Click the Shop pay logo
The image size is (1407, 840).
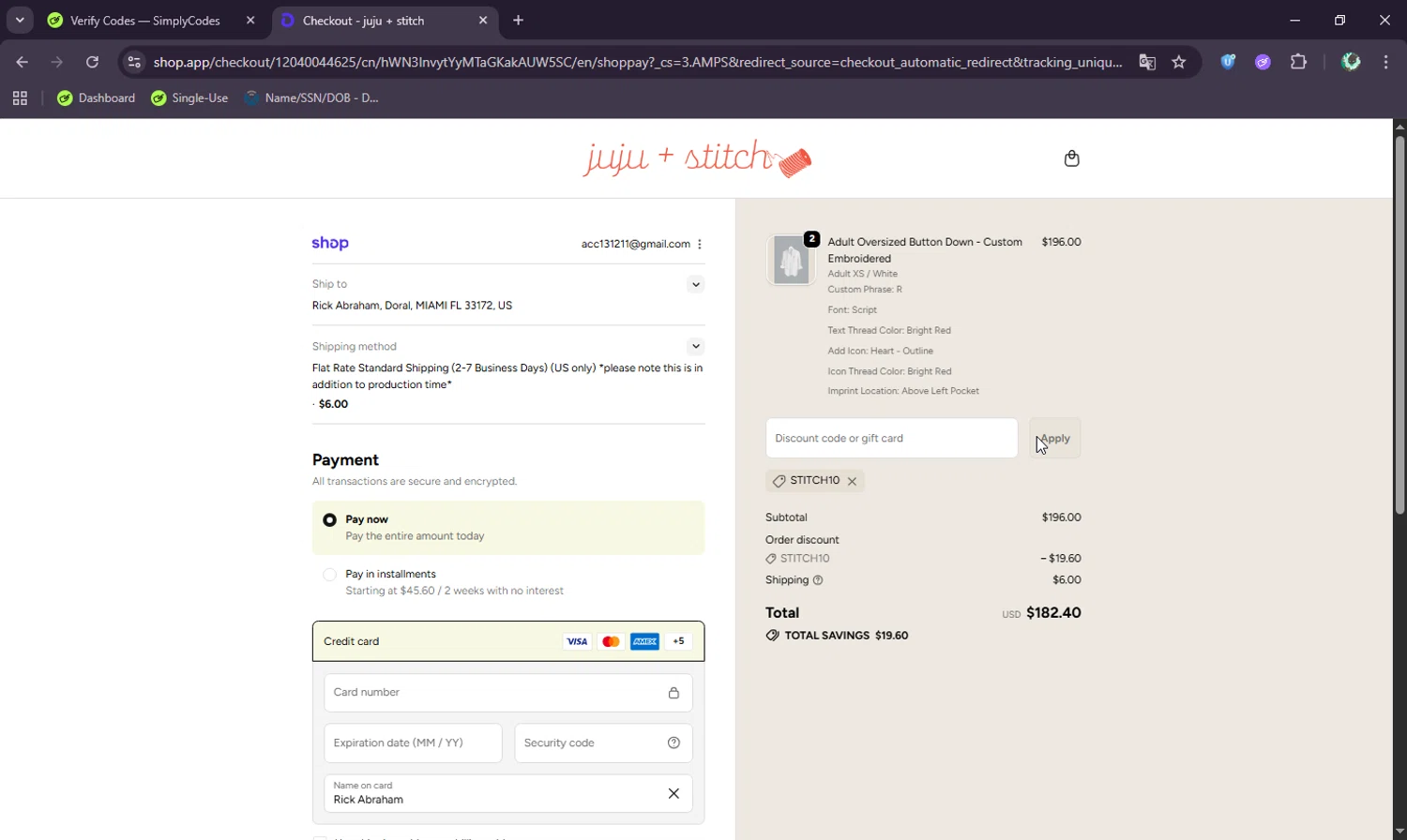(330, 243)
